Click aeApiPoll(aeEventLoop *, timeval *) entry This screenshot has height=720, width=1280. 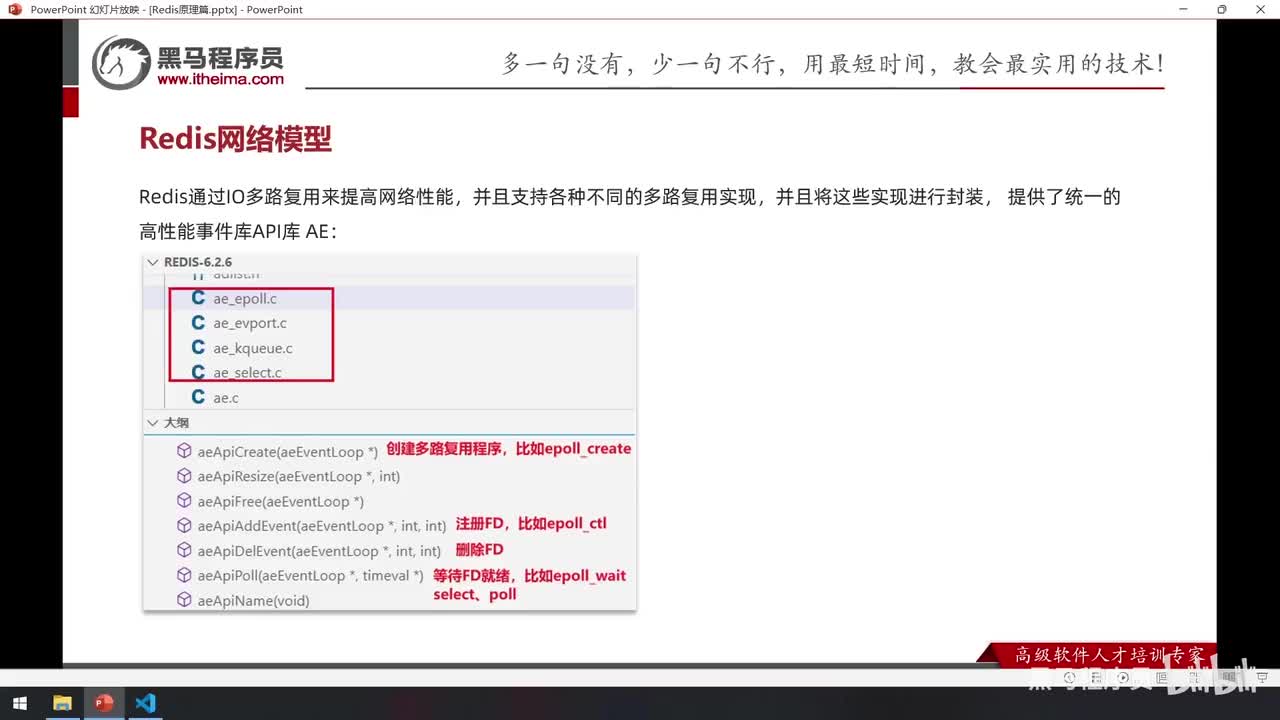(310, 576)
